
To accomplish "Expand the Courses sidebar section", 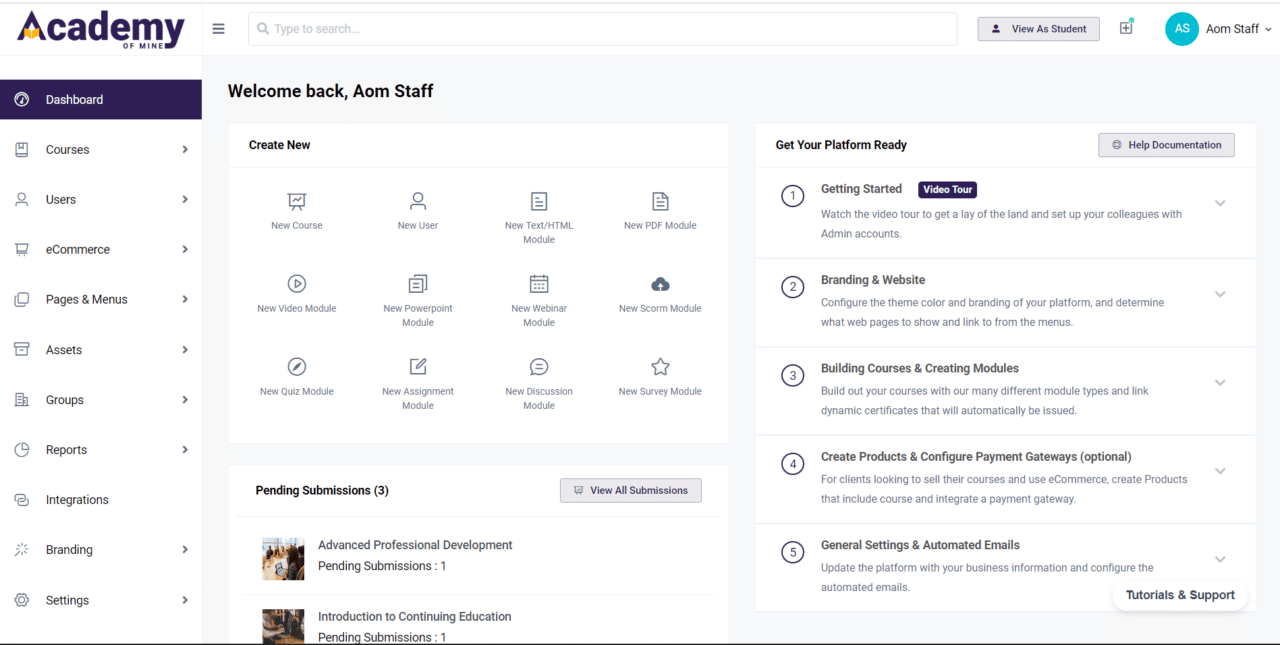I will click(x=100, y=149).
